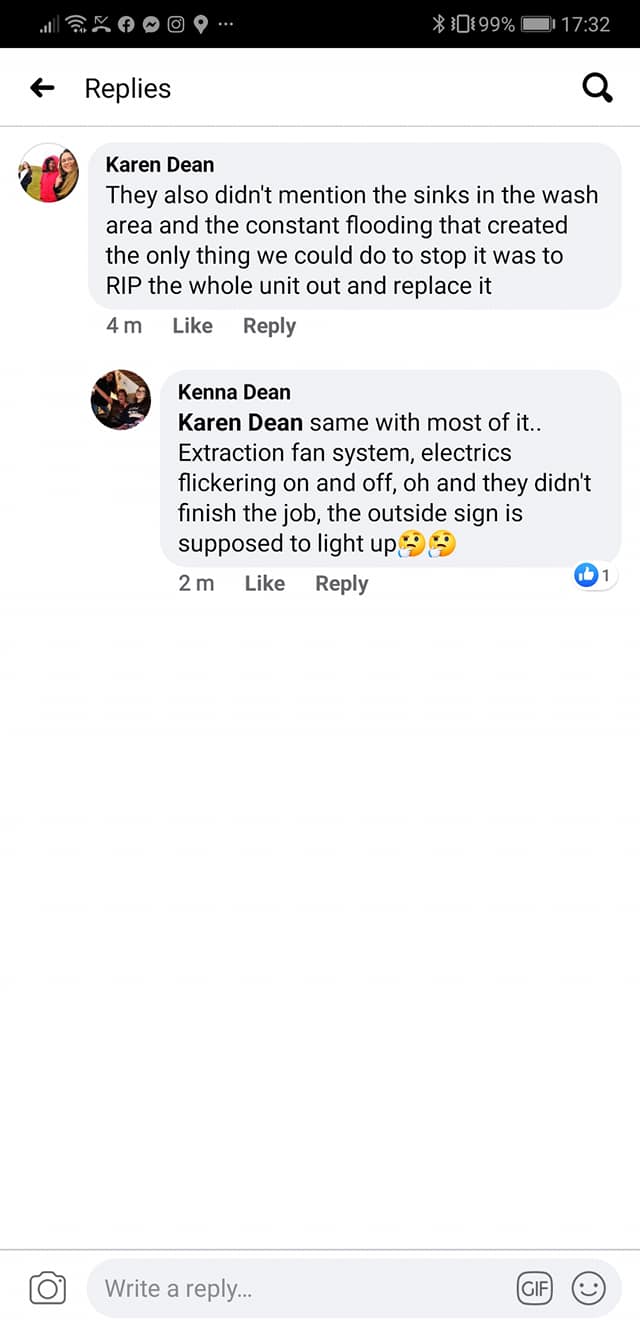This screenshot has height=1327, width=640.
Task: Like Karen Dean's comment
Action: pos(192,326)
